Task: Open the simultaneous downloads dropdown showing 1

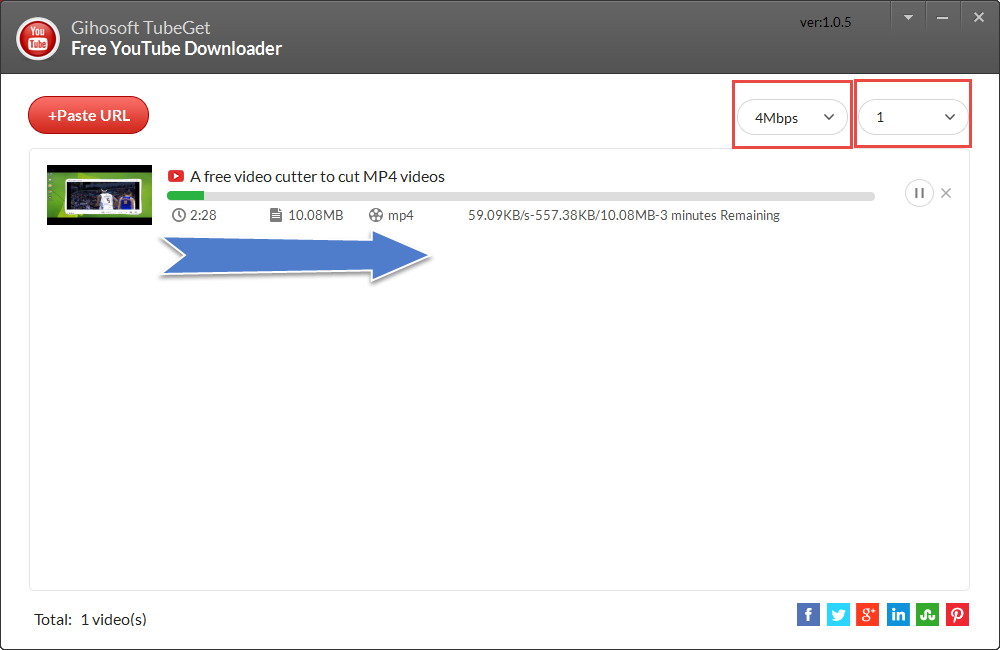Action: point(913,117)
